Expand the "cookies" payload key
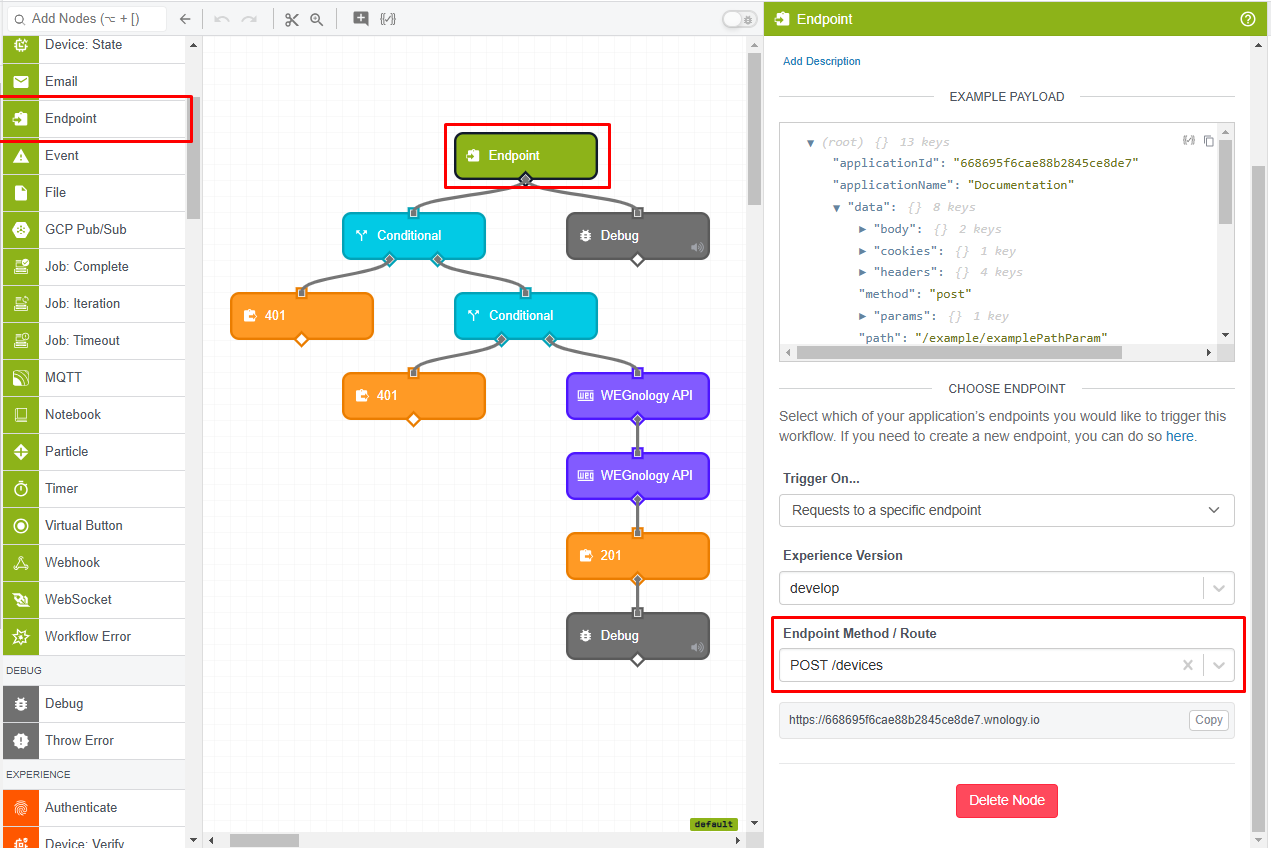The width and height of the screenshot is (1271, 848). 863,251
